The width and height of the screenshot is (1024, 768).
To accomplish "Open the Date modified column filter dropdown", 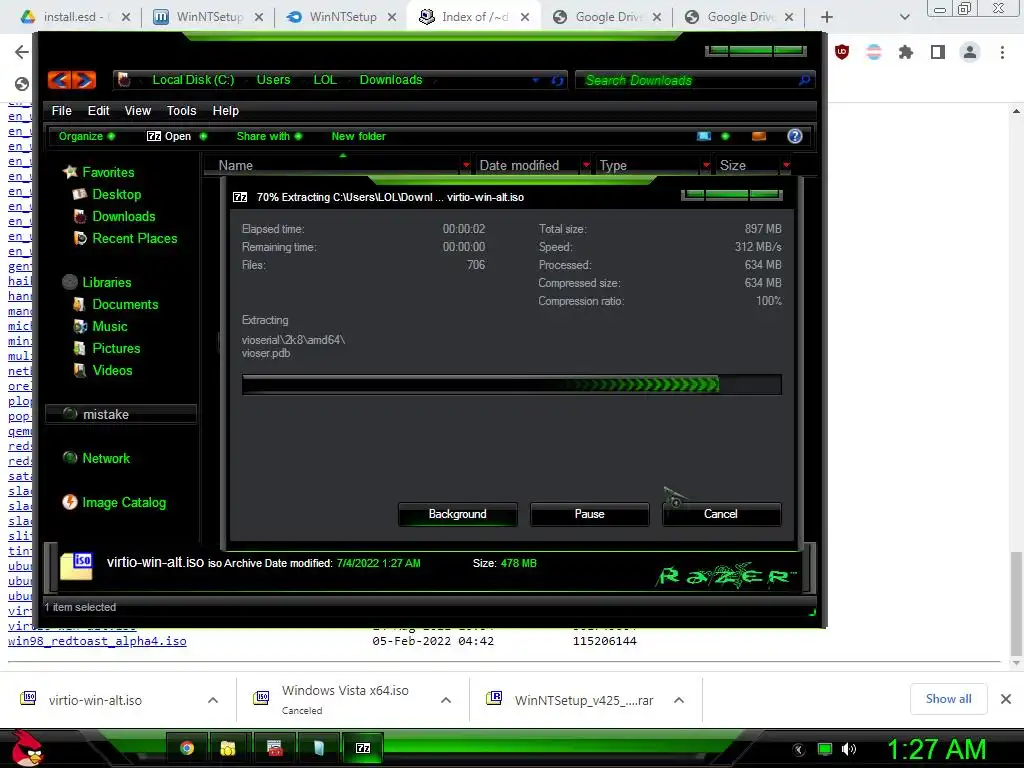I will click(x=586, y=165).
